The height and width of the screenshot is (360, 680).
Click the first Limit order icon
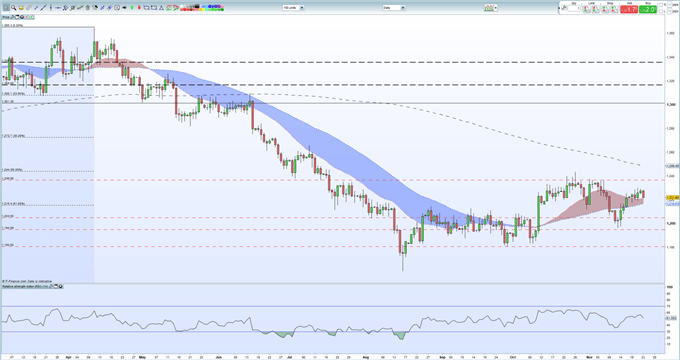tap(587, 9)
